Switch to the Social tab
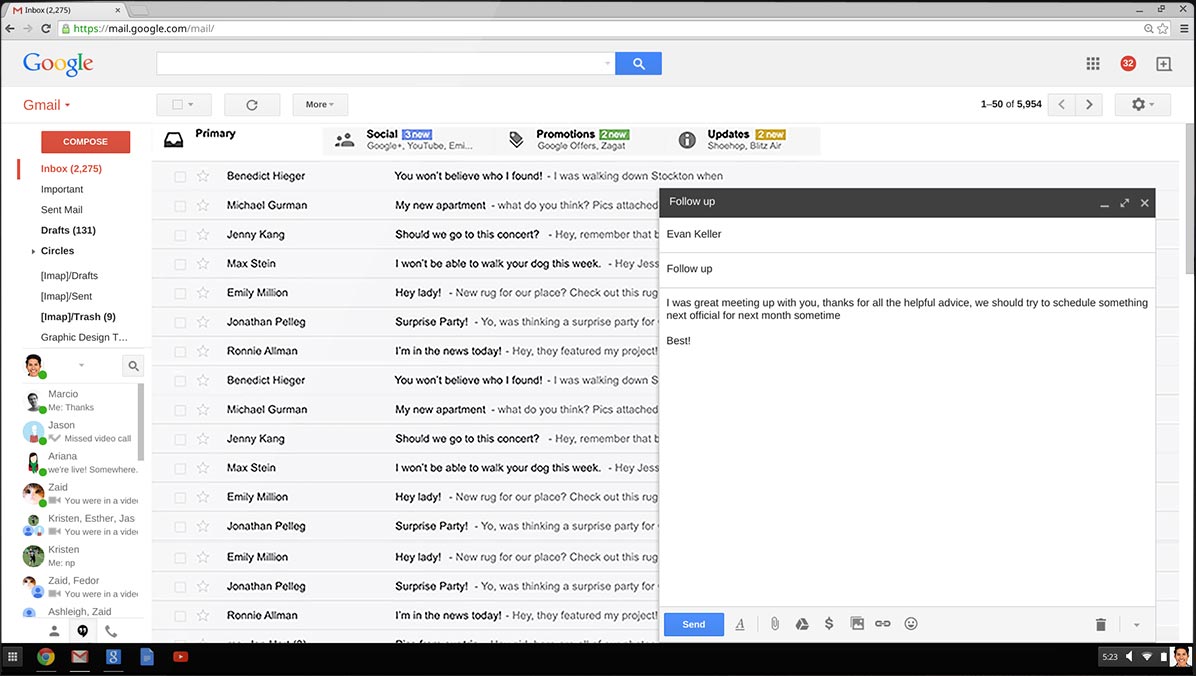The height and width of the screenshot is (676, 1196). (x=405, y=140)
